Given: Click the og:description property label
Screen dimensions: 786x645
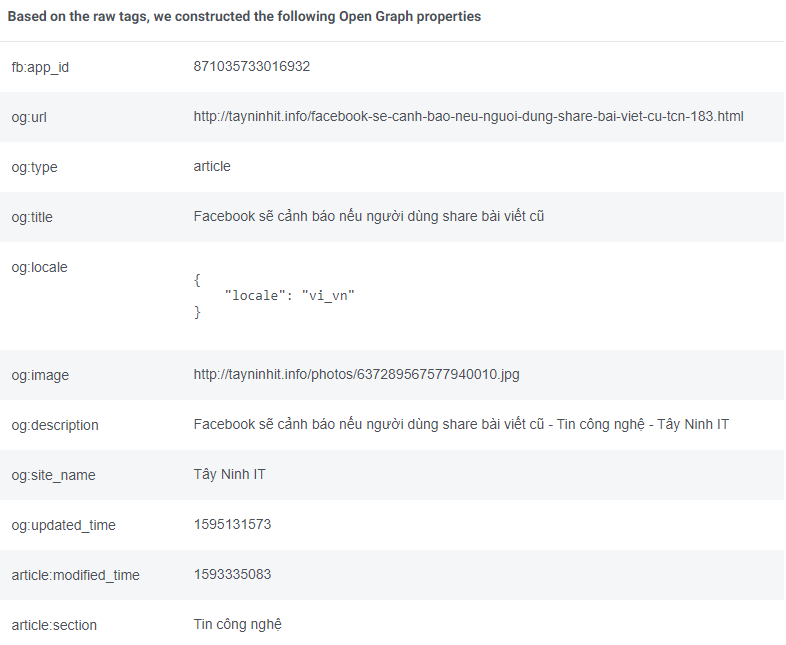Looking at the screenshot, I should (55, 425).
